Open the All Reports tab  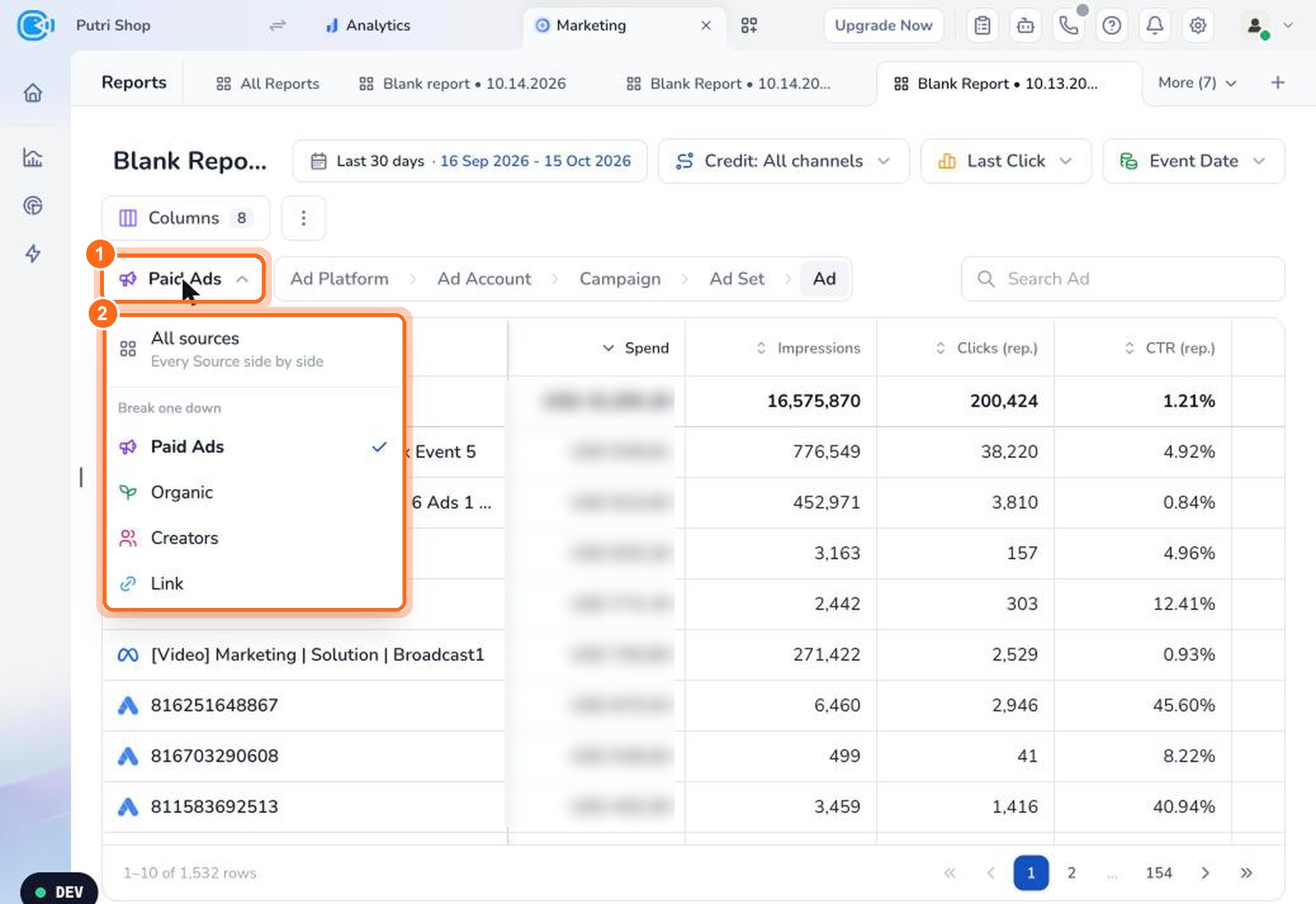coord(268,84)
